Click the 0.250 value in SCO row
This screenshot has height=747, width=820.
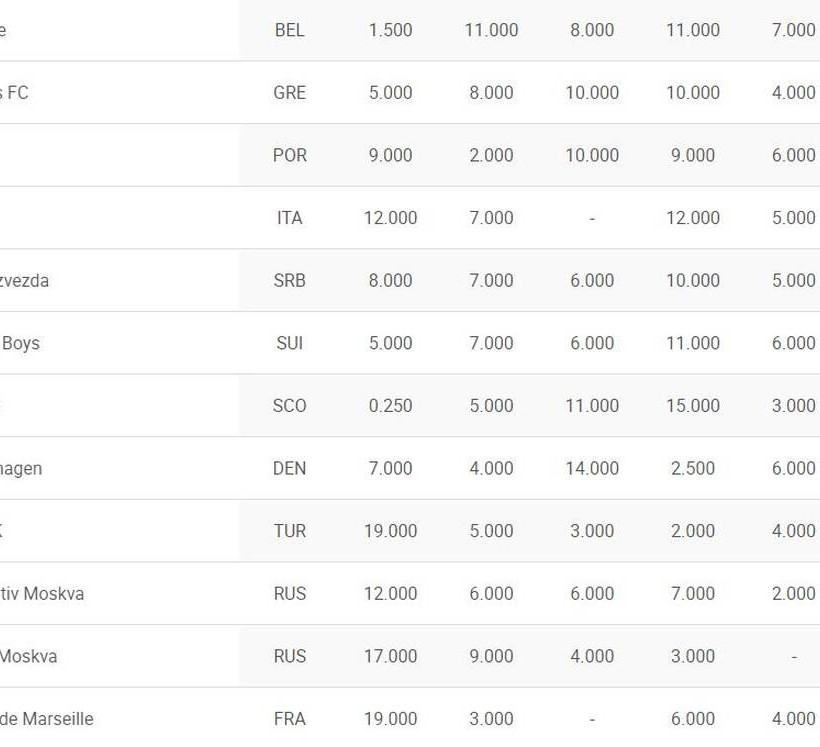[x=390, y=406]
